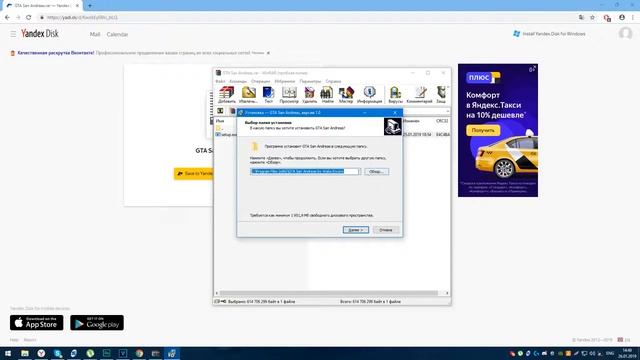Click the browser Reload button

pyautogui.click(x=29, y=18)
